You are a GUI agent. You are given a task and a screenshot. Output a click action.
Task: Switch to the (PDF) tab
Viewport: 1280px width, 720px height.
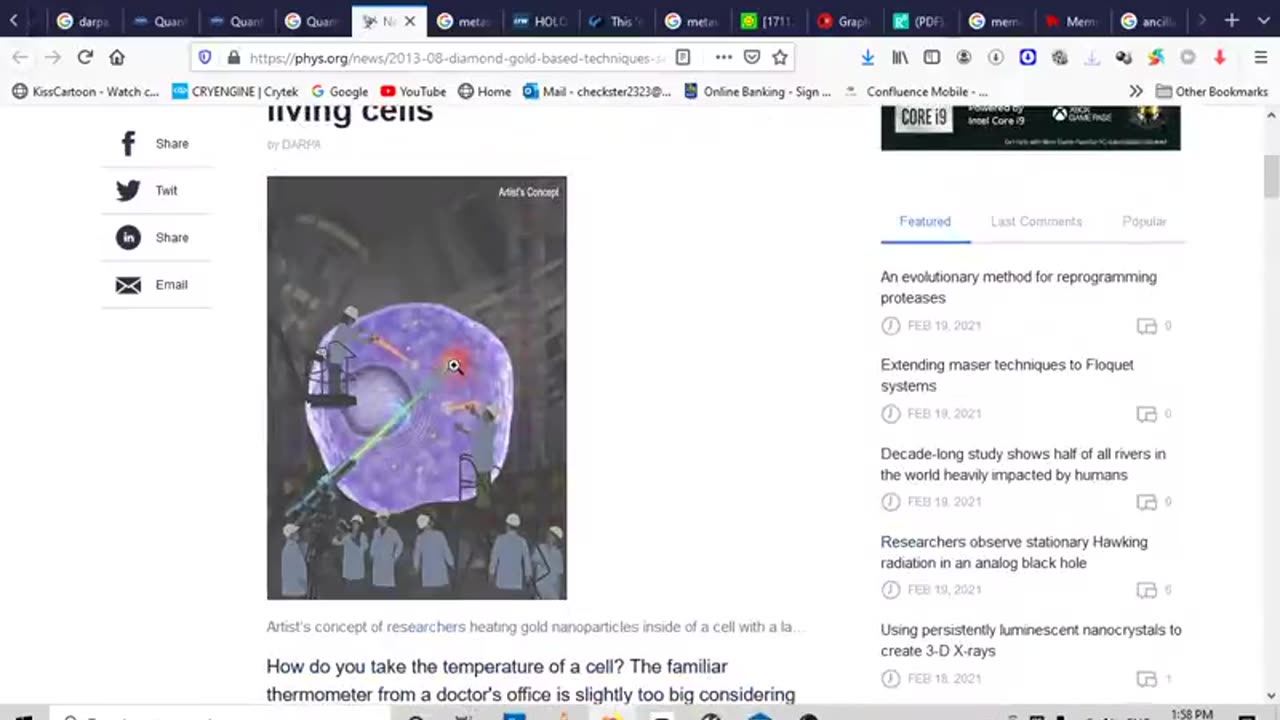919,20
